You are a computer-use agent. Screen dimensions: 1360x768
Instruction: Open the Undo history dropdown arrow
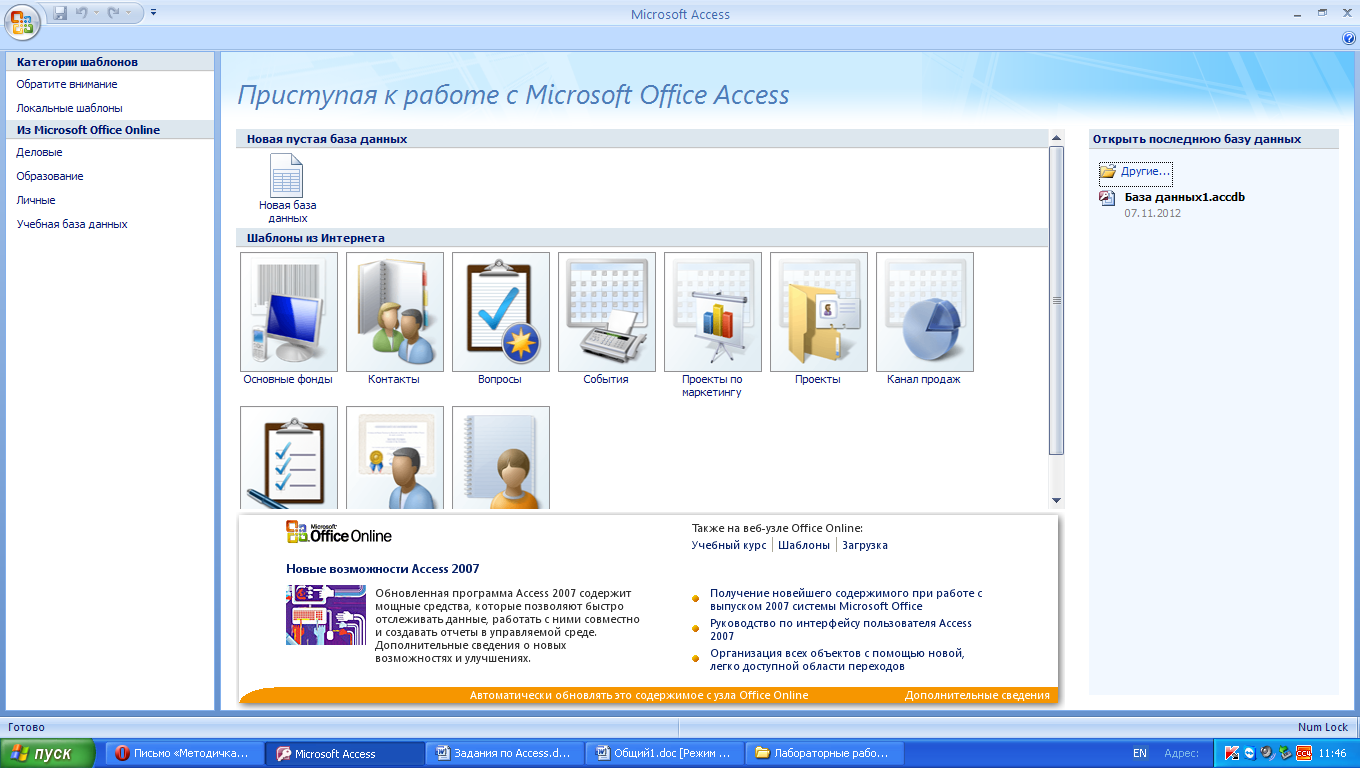click(x=96, y=14)
